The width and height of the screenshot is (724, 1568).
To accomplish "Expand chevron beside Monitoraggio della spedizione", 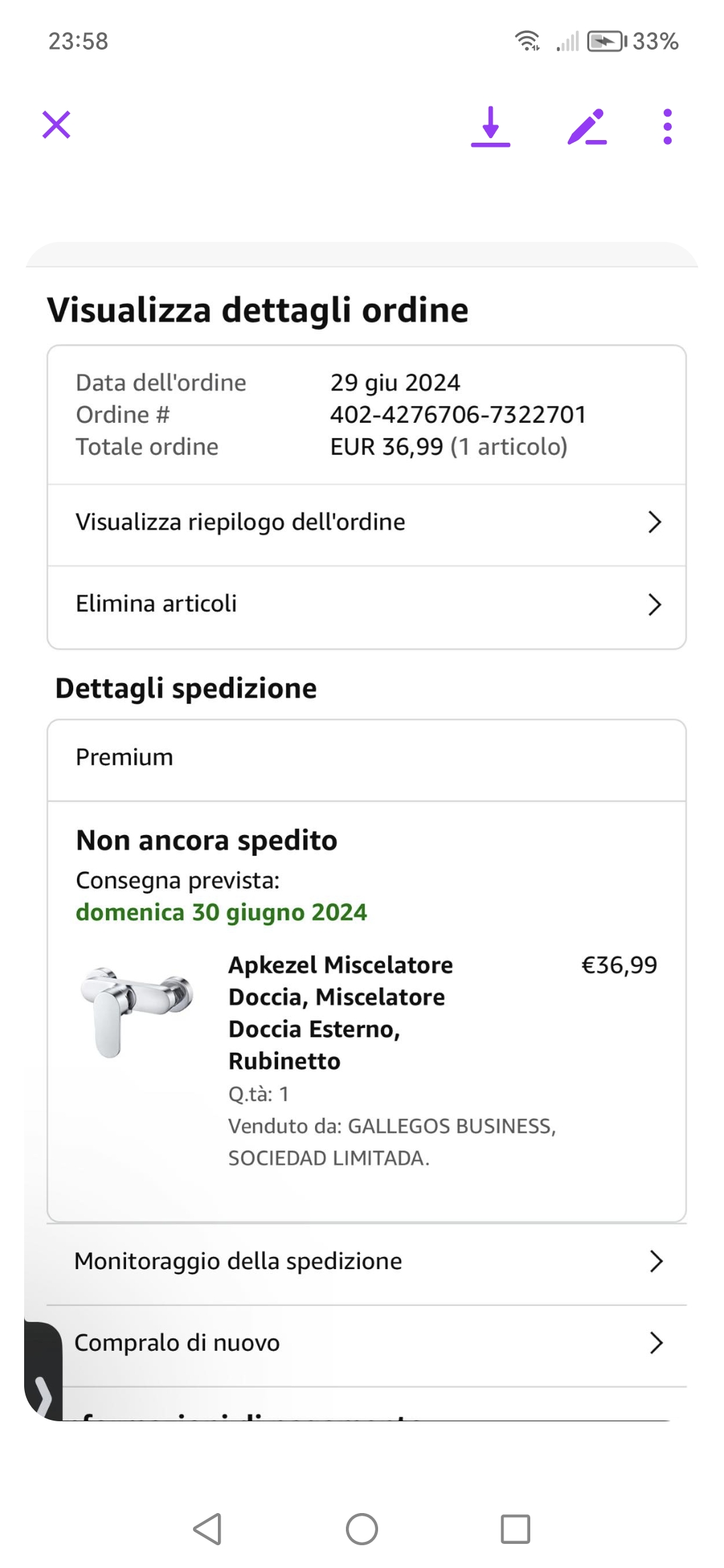I will 656,1261.
